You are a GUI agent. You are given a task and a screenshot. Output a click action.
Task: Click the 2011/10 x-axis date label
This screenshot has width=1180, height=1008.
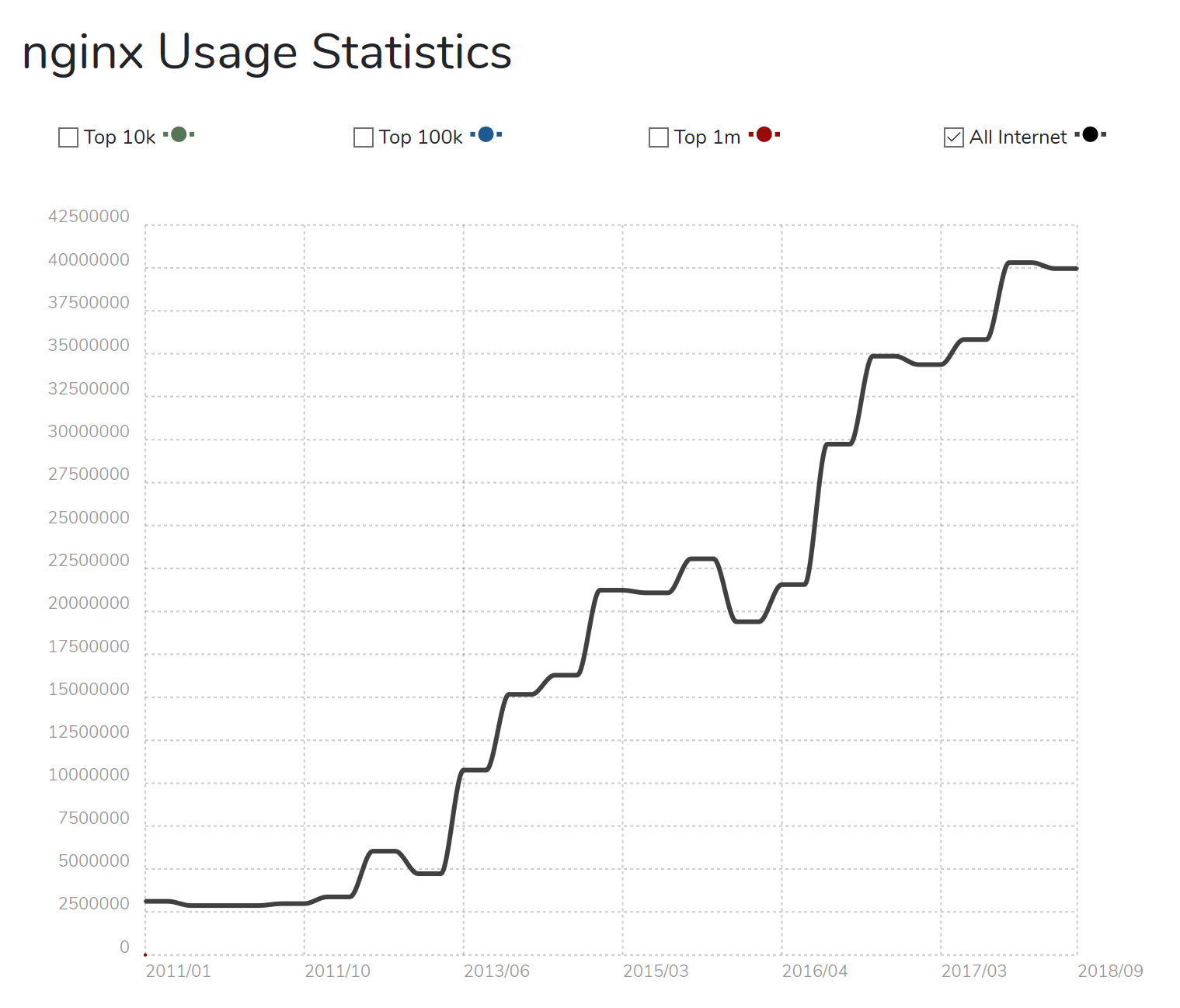[337, 972]
